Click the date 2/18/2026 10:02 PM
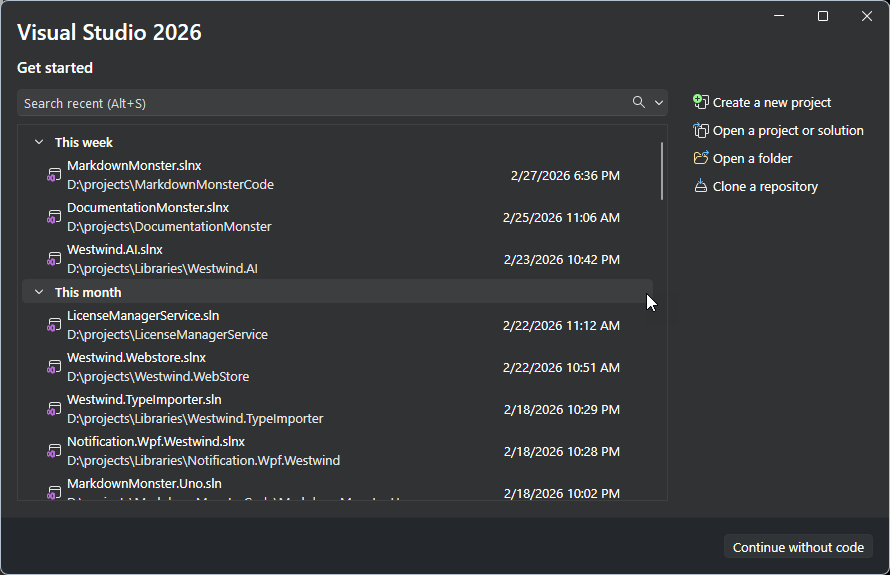This screenshot has height=575, width=890. pyautogui.click(x=562, y=493)
